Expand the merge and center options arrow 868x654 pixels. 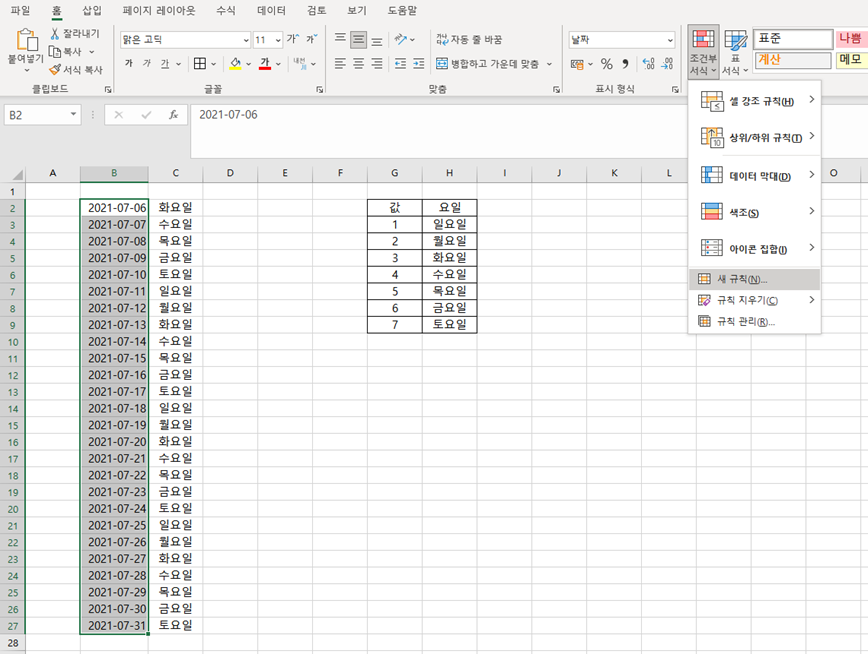[x=549, y=64]
